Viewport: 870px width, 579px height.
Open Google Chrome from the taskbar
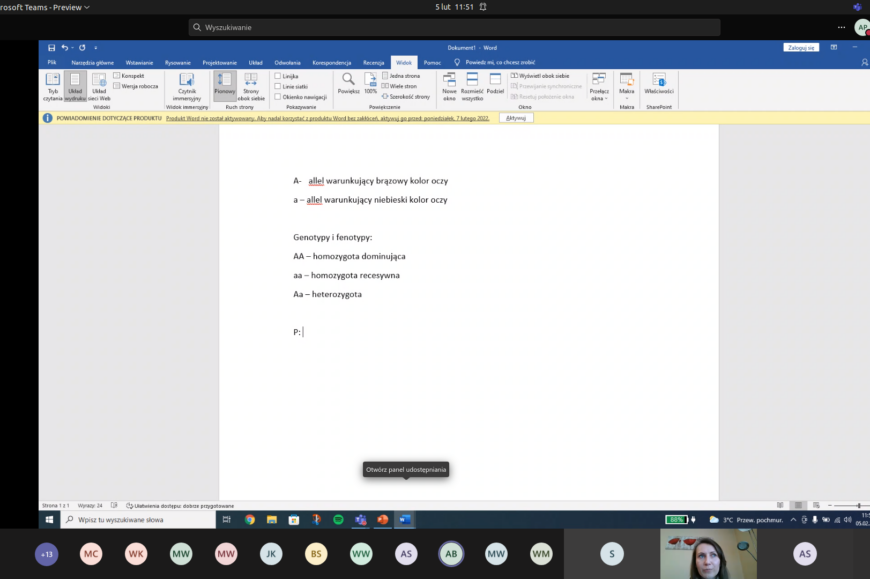point(250,520)
